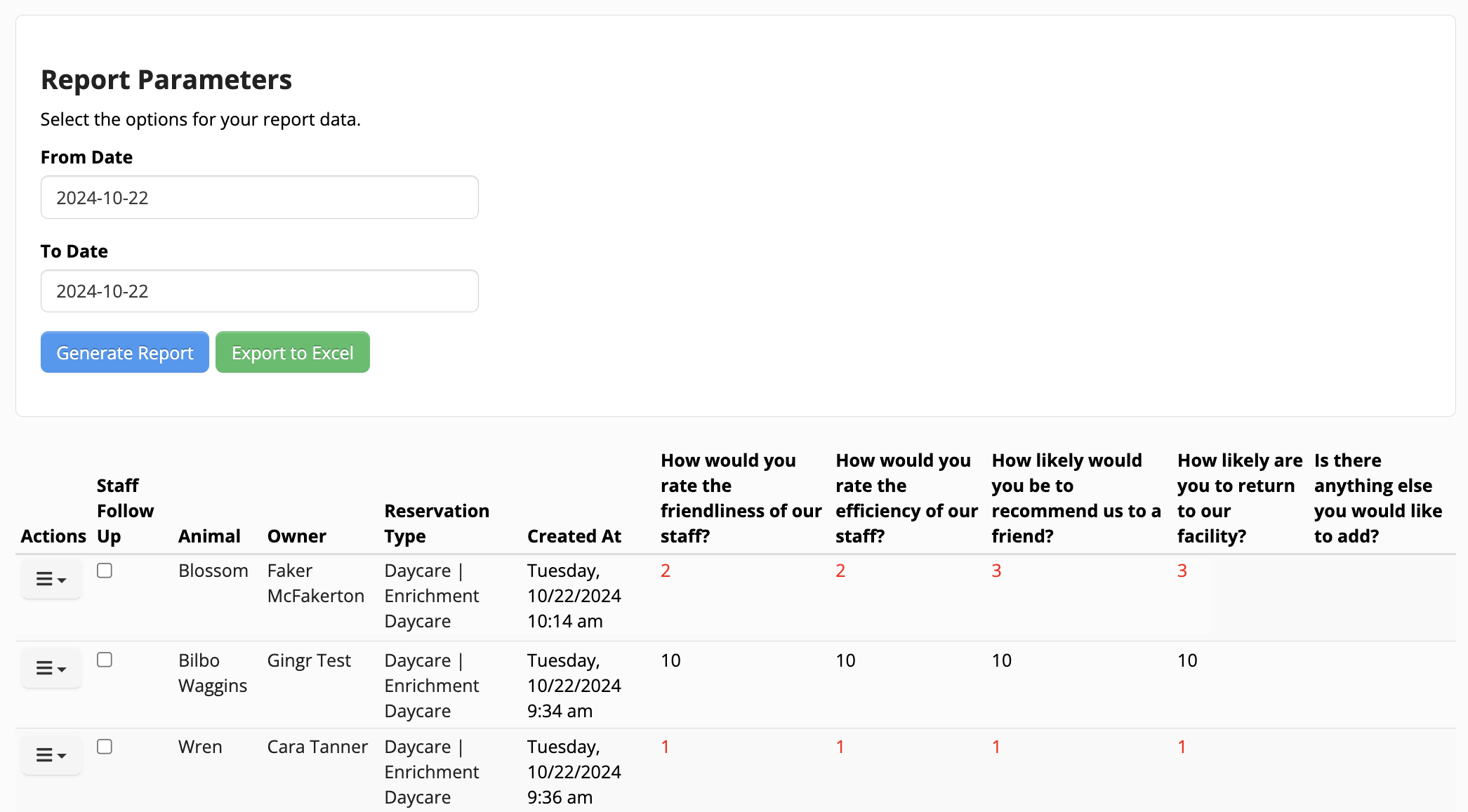Open the actions menu on Wren's row
The image size is (1468, 812).
pos(51,754)
